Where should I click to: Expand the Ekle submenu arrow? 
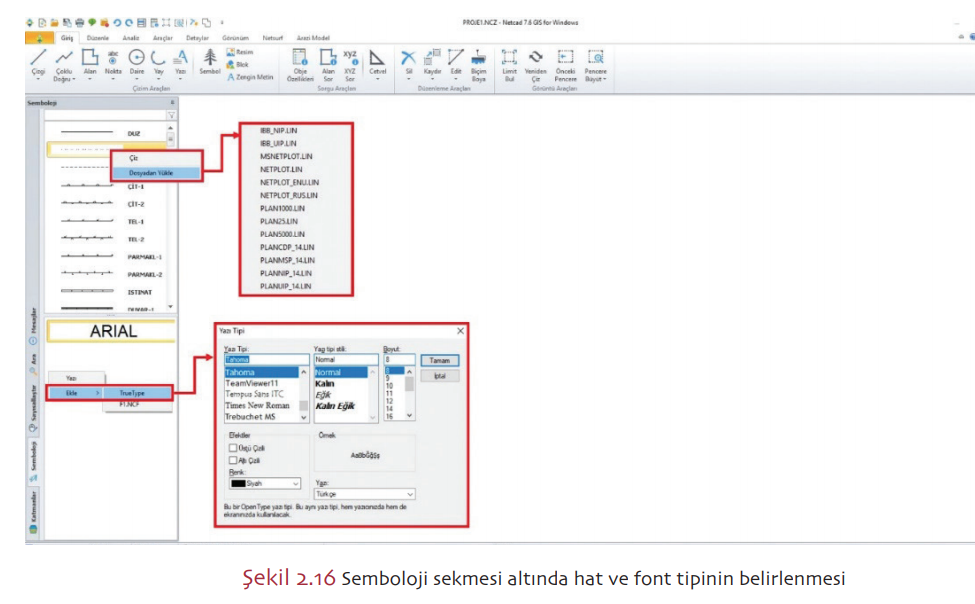coord(98,393)
